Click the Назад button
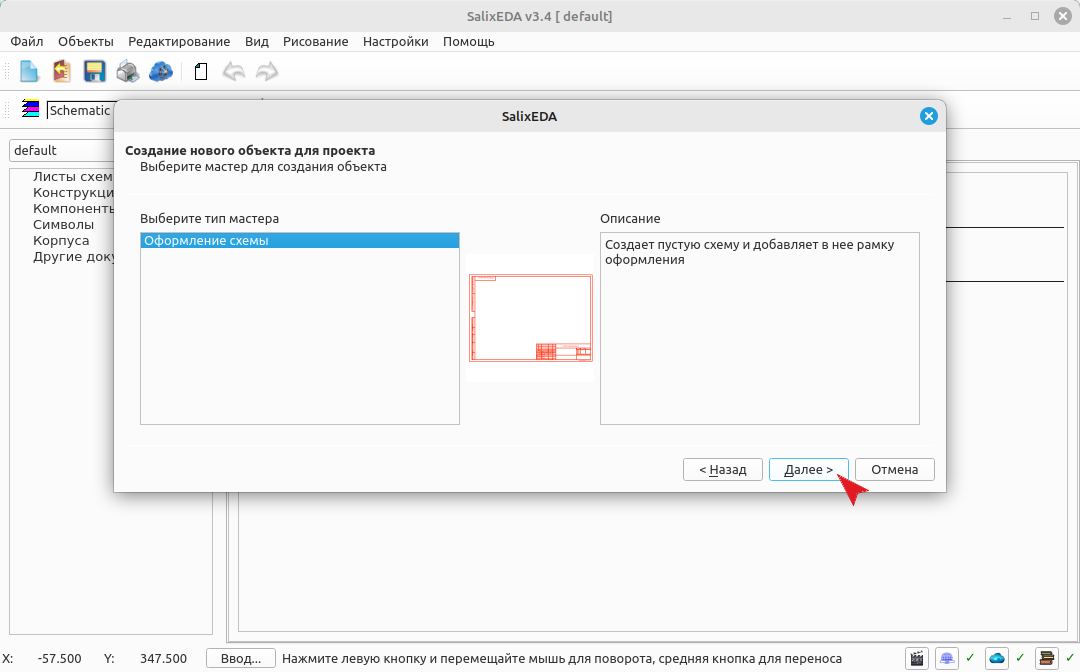 click(x=723, y=470)
